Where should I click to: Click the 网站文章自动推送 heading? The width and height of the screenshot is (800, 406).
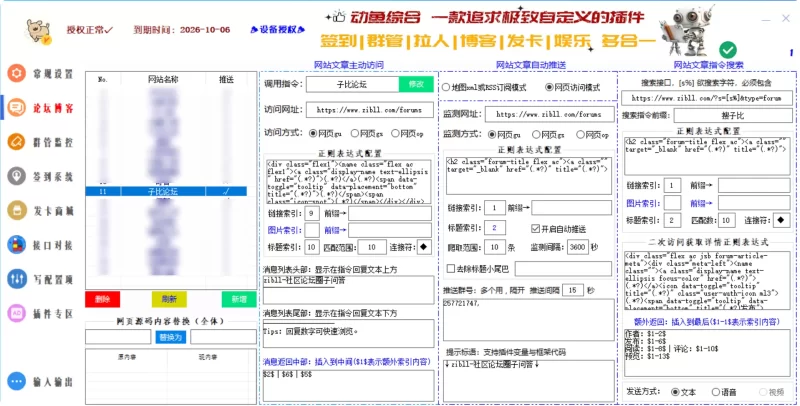(x=531, y=65)
